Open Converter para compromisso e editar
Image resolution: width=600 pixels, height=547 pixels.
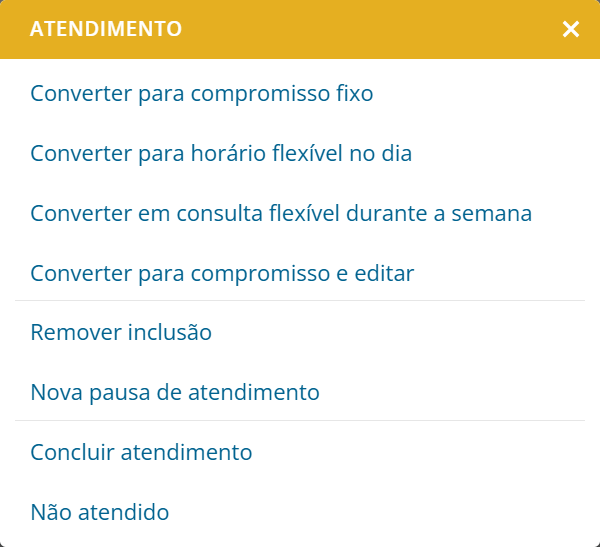[x=222, y=273]
